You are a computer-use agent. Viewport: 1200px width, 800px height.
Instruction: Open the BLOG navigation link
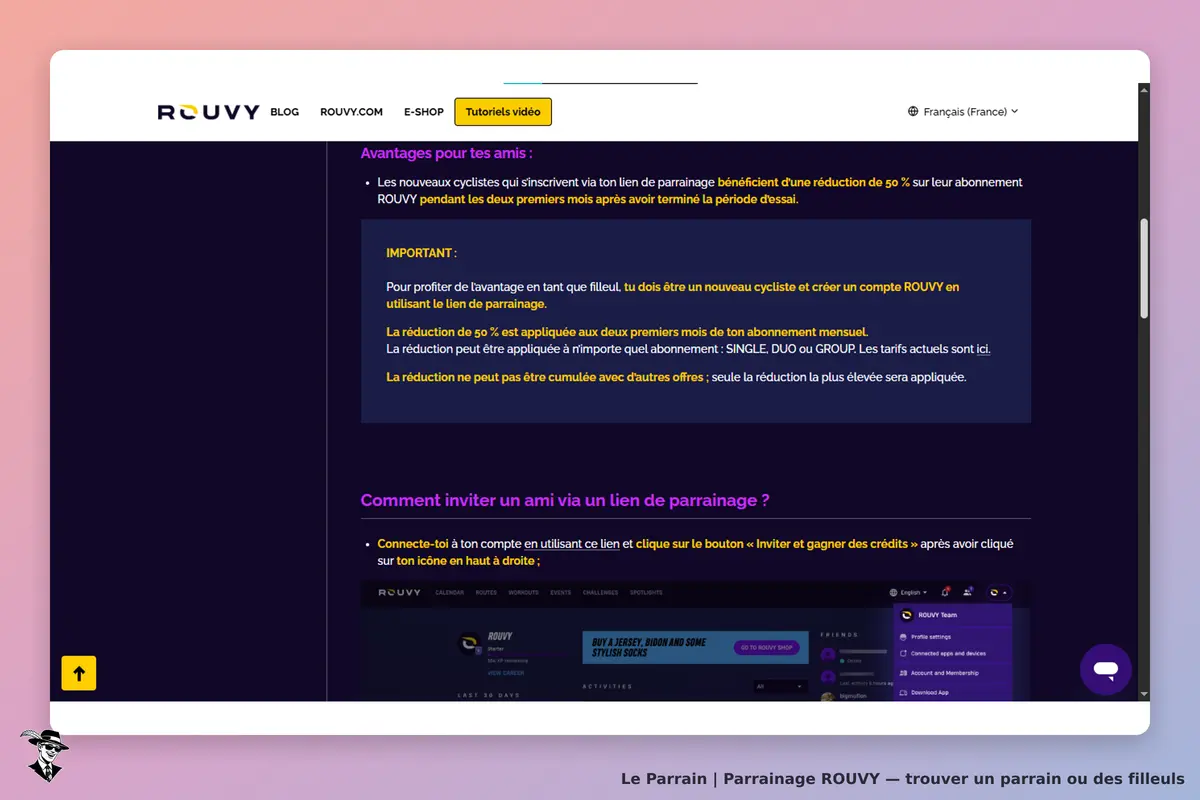(285, 112)
